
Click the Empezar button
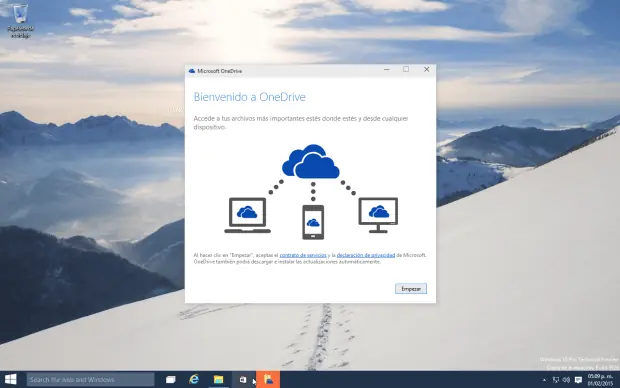click(410, 289)
